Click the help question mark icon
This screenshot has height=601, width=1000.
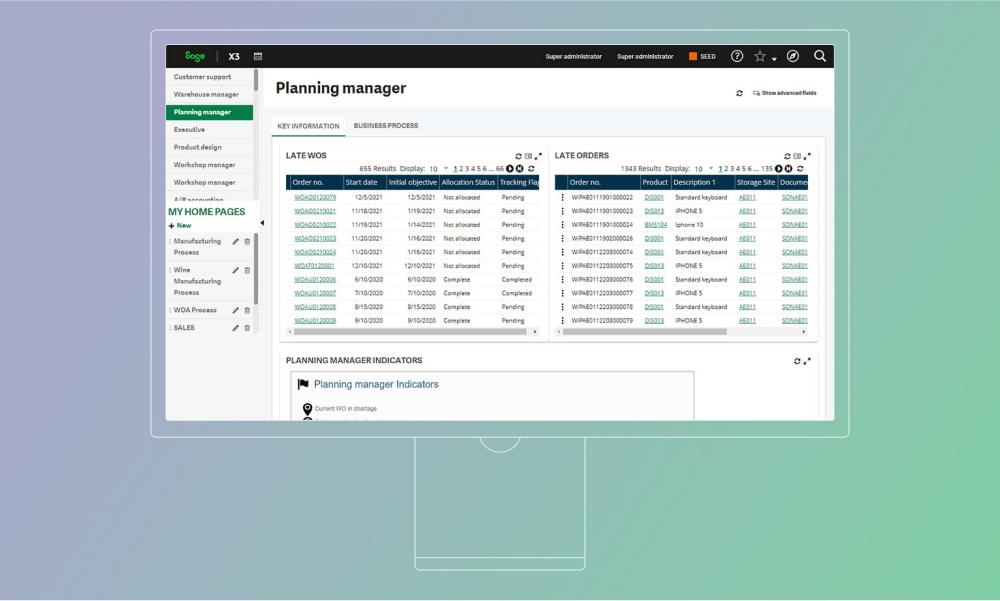[x=737, y=57]
